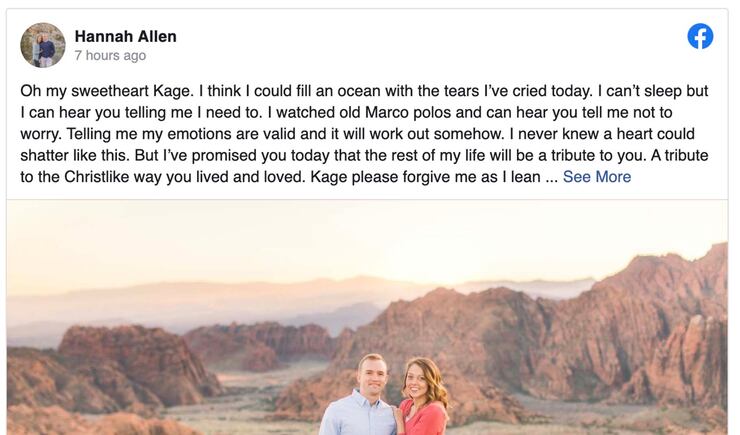Click the Facebook logo icon
The image size is (740, 435).
point(700,37)
